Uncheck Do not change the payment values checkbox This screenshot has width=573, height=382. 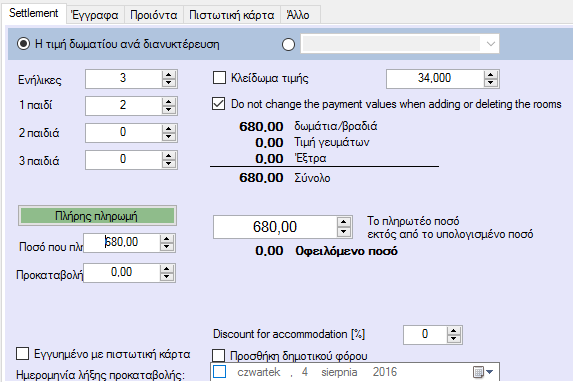pos(219,104)
